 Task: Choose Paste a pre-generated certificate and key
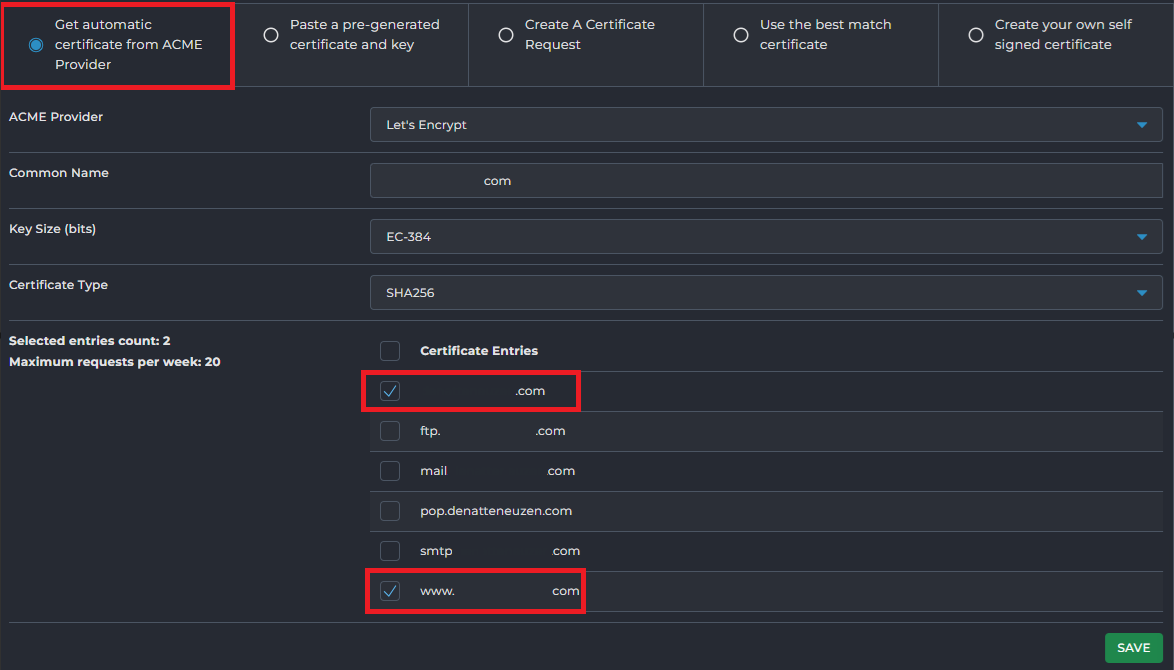click(271, 35)
